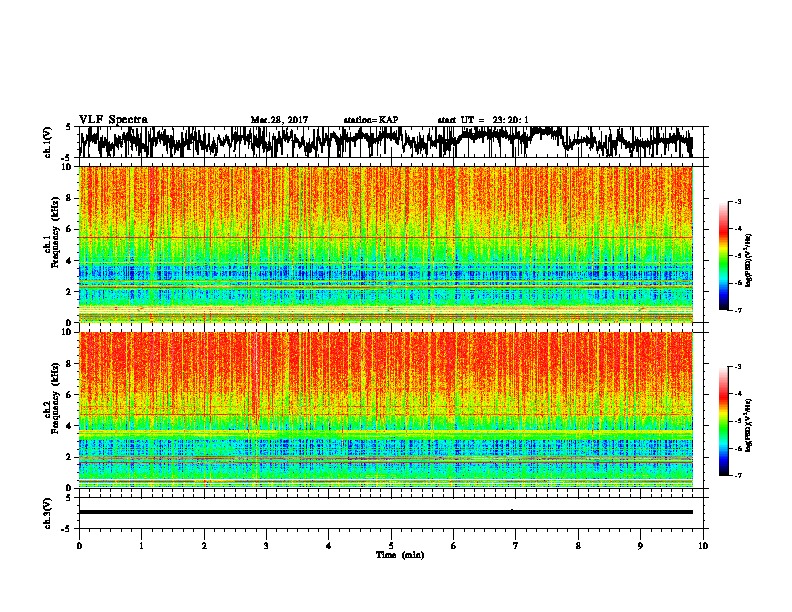Screen dimensions: 792x612
Task: Click time axis tick label "9"
Action: (640, 546)
